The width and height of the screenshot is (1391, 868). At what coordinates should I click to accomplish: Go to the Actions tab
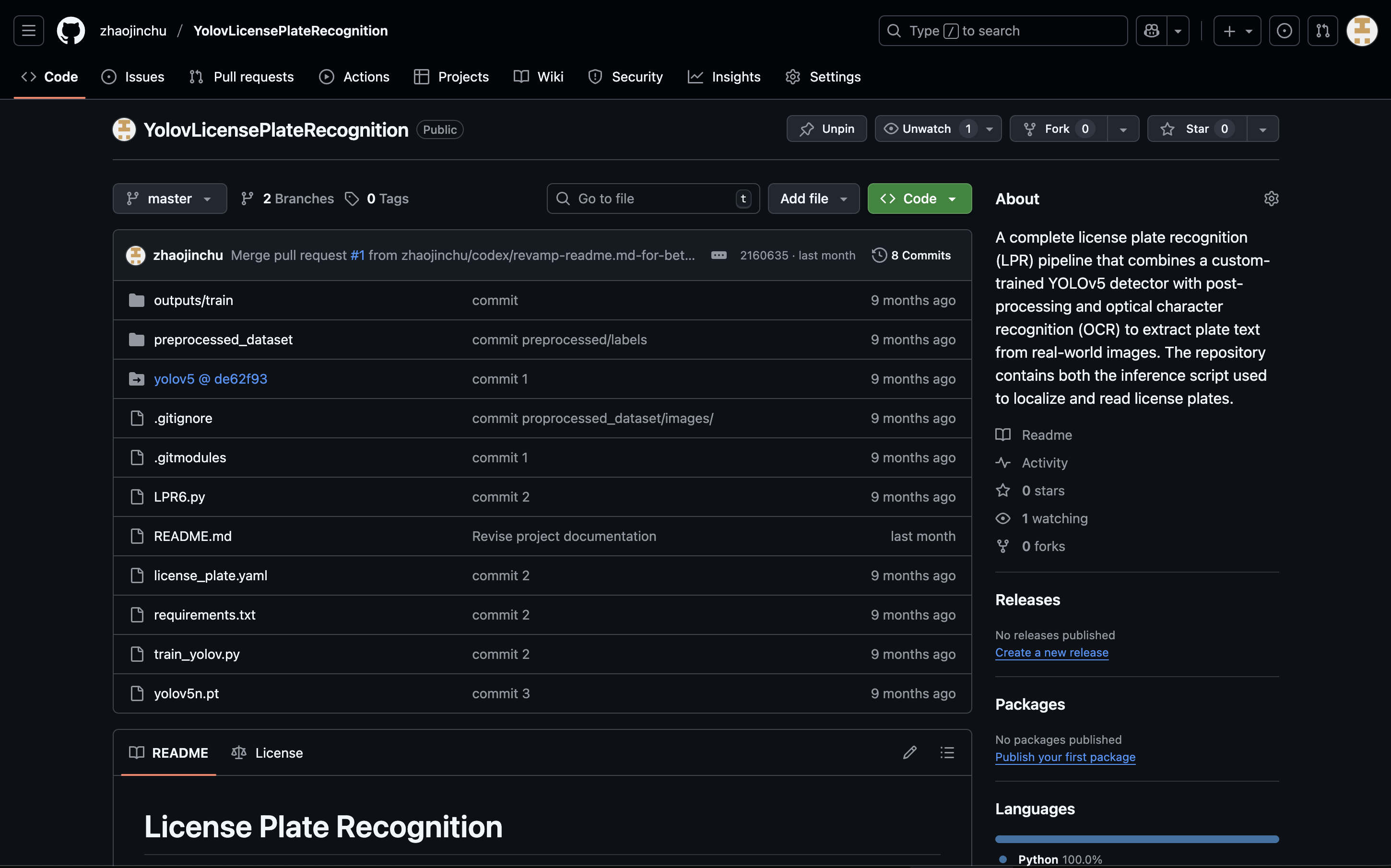[354, 77]
